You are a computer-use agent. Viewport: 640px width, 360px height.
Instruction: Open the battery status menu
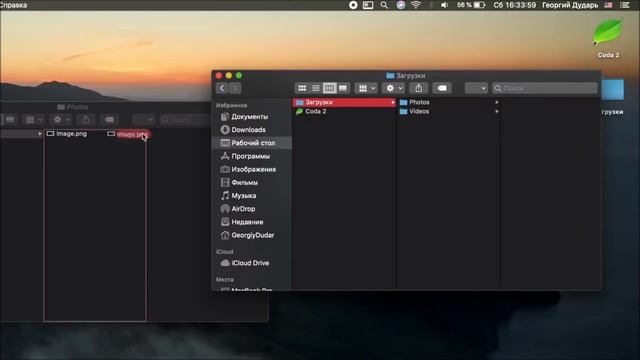point(471,5)
